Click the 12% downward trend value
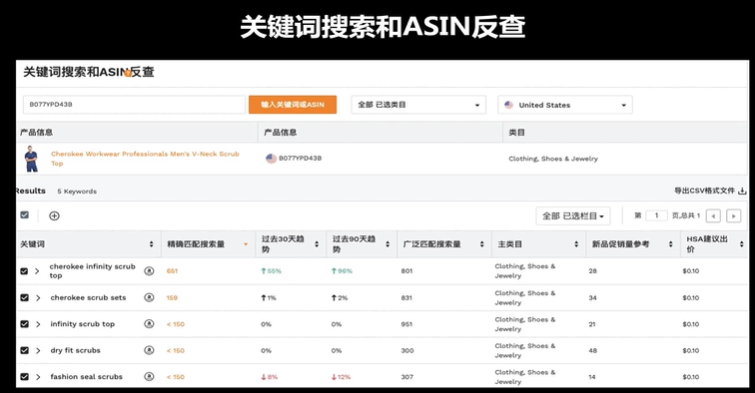This screenshot has height=393, width=755. point(344,377)
